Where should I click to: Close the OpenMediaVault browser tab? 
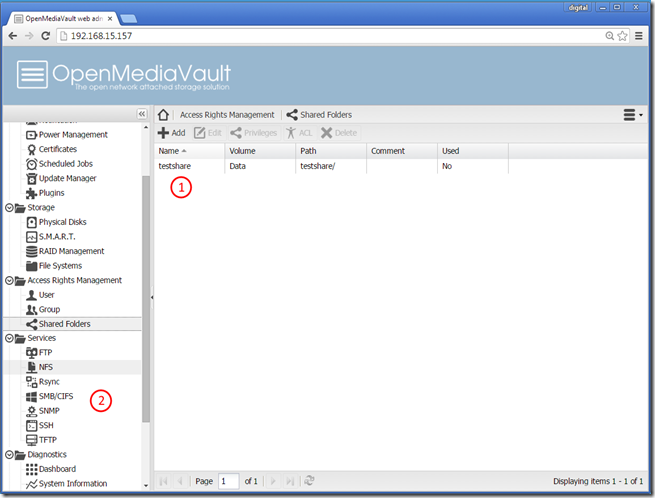click(x=110, y=18)
